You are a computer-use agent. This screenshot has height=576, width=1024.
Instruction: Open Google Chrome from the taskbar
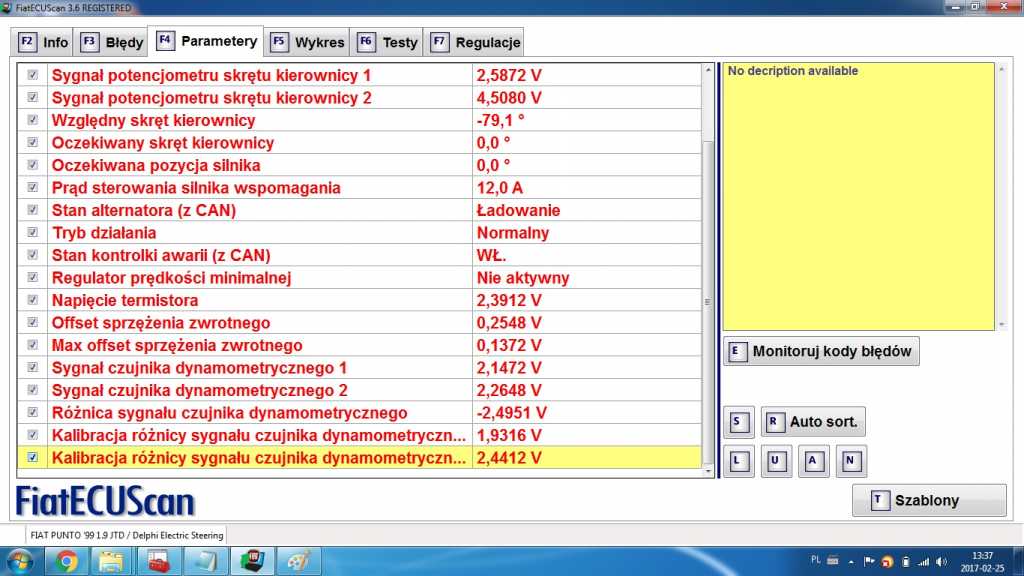pyautogui.click(x=68, y=561)
